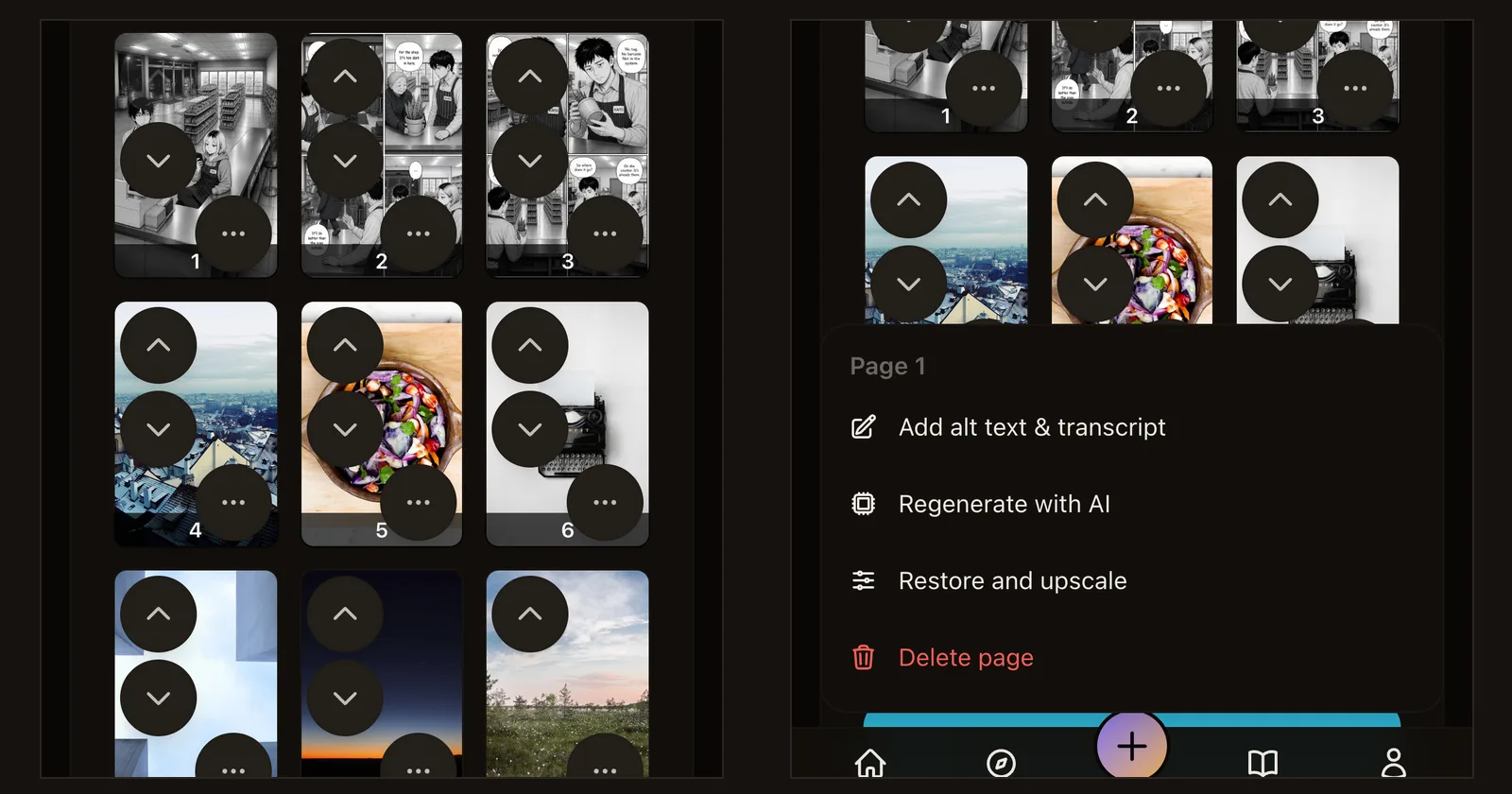
Task: Move page 2 up in left mockup
Action: (345, 77)
